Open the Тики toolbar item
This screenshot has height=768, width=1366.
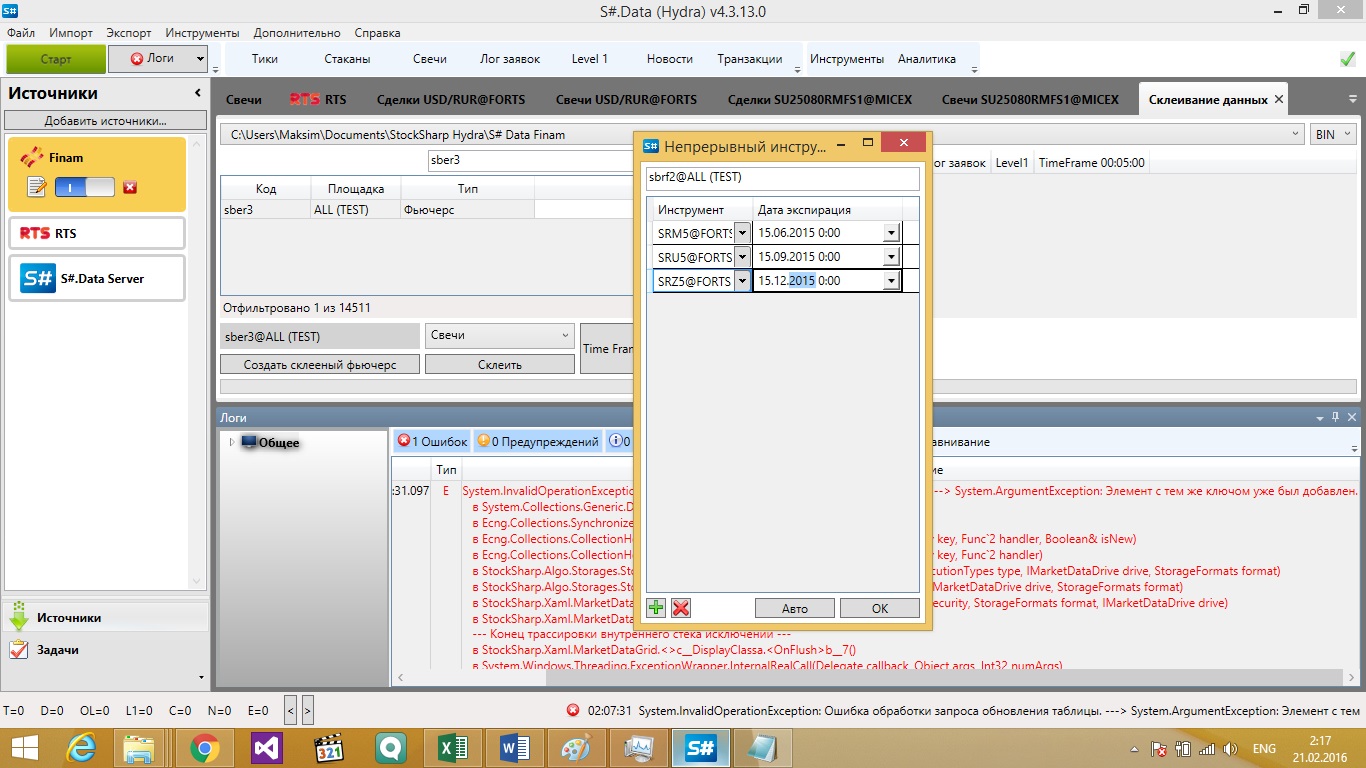(x=265, y=59)
